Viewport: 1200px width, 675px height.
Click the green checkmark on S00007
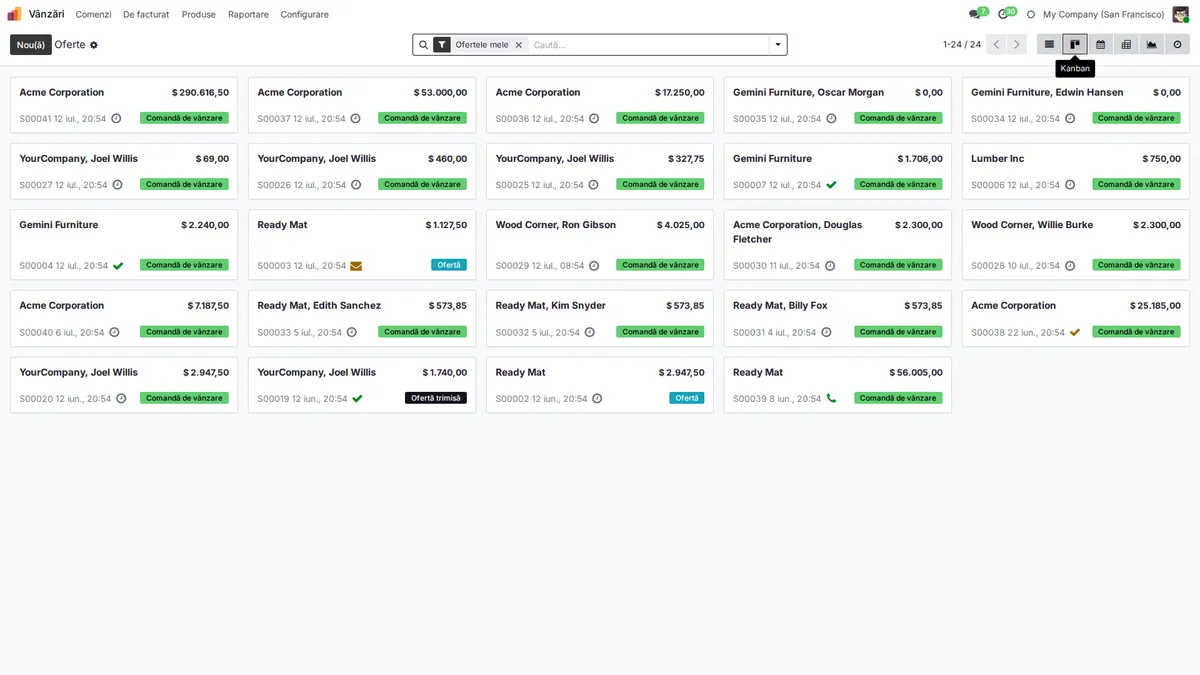(x=831, y=185)
